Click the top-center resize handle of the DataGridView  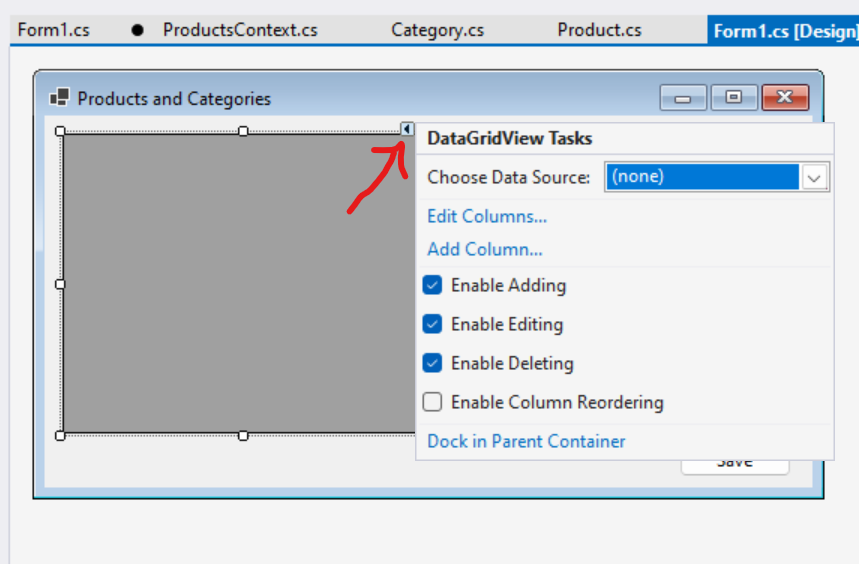[243, 131]
